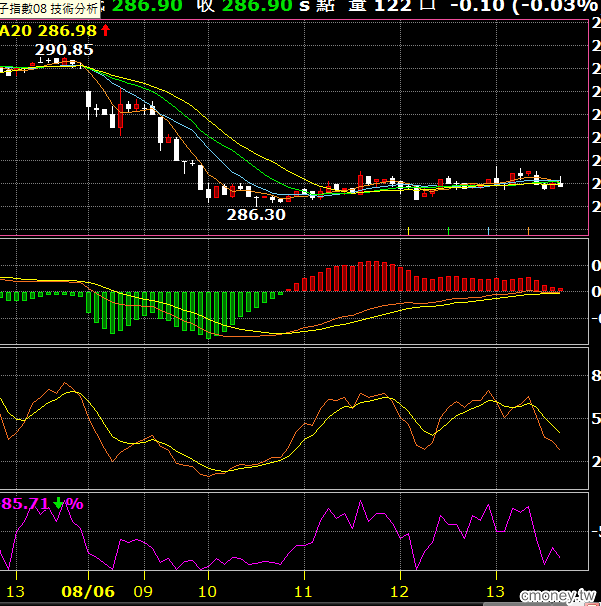
Task: Click the 13 label right of 12
Action: (x=495, y=591)
